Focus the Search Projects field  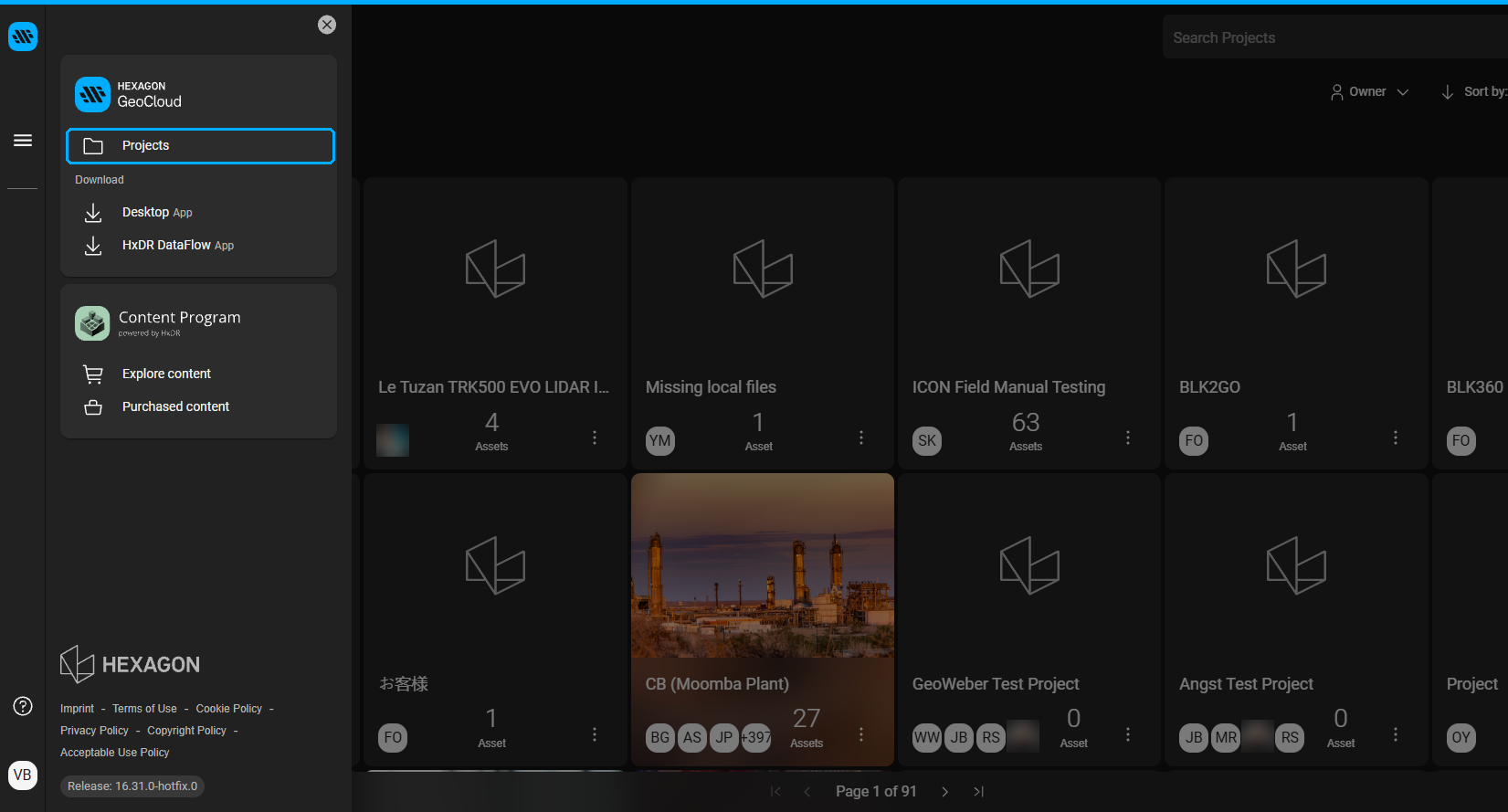coord(1334,37)
